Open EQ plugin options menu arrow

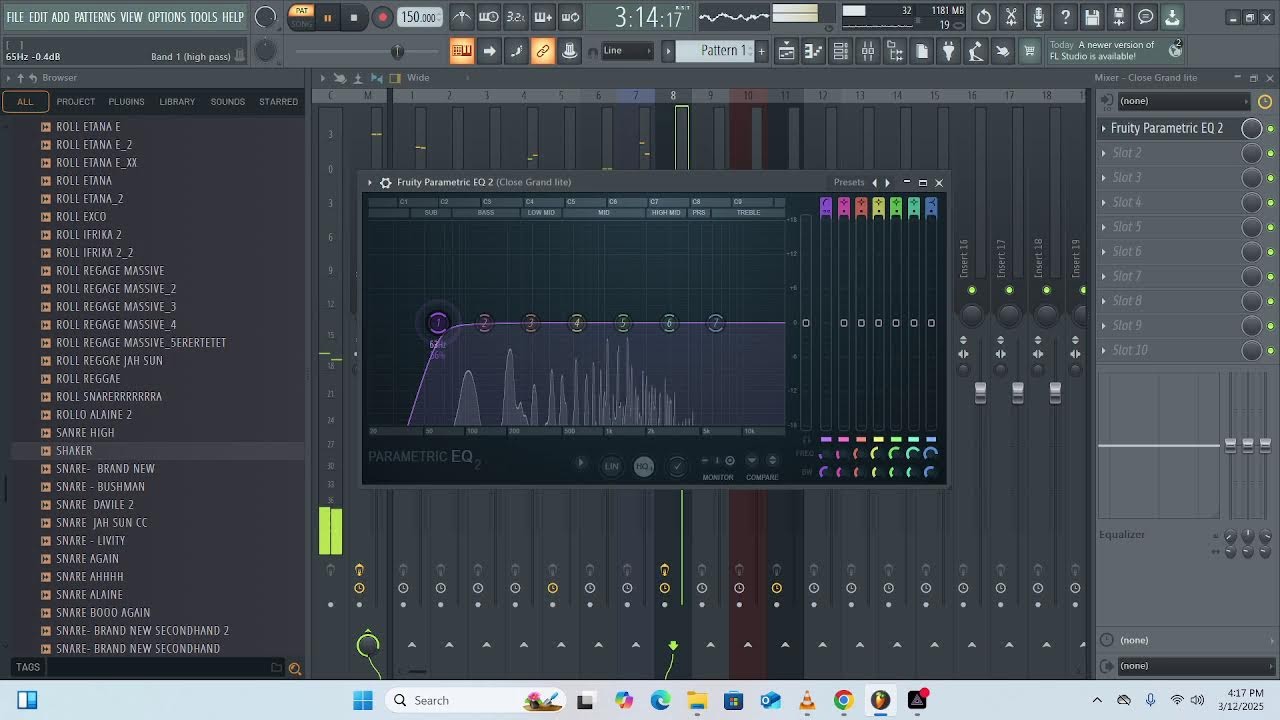[x=370, y=183]
